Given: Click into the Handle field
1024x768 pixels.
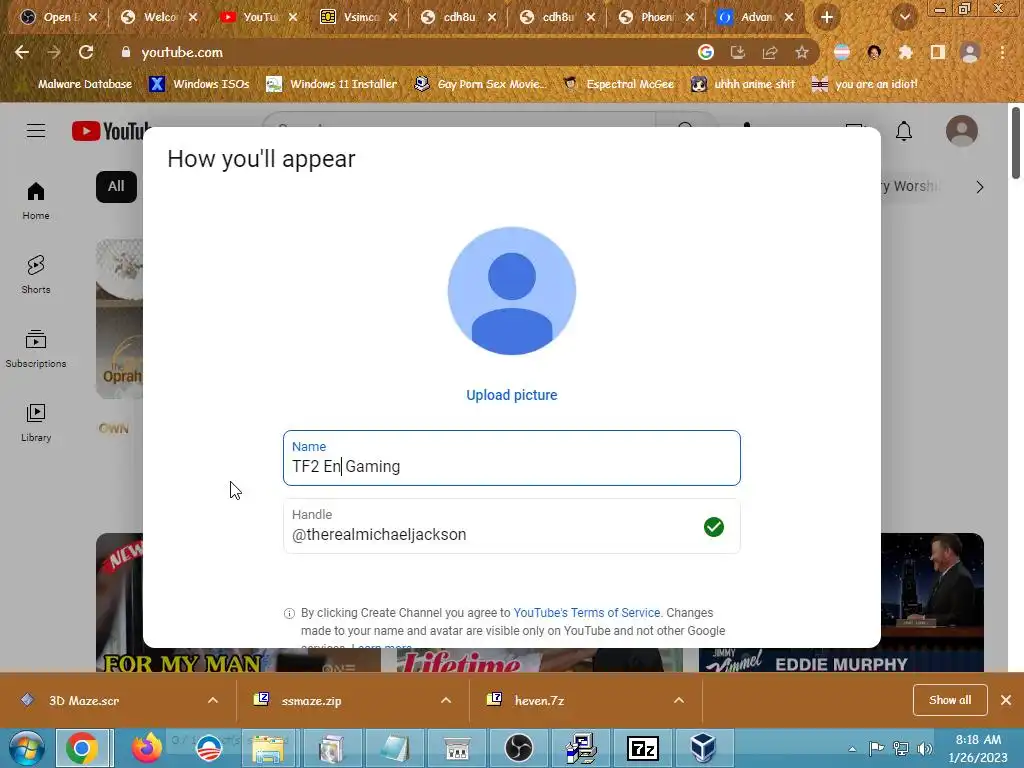Looking at the screenshot, I should [x=512, y=526].
